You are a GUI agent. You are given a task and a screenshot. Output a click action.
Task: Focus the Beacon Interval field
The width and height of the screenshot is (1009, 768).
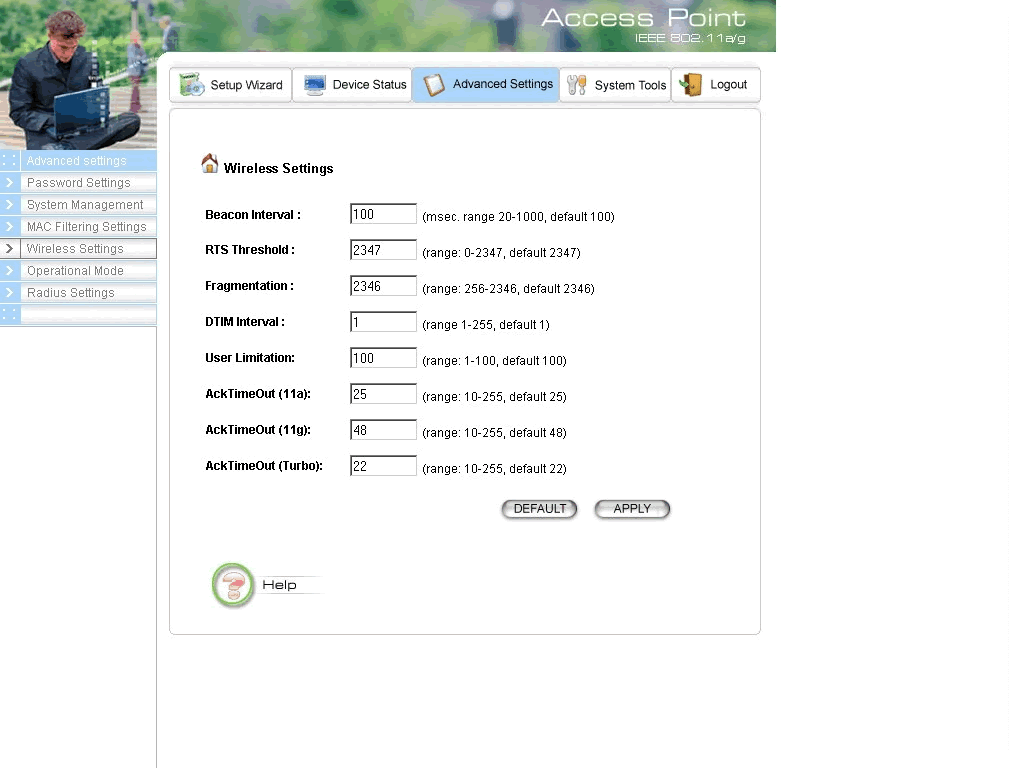point(383,214)
